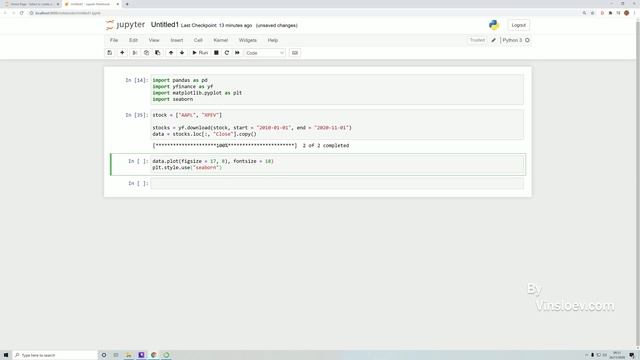640x360 pixels.
Task: Open the browser extensions puzzle icon
Action: 610,13
